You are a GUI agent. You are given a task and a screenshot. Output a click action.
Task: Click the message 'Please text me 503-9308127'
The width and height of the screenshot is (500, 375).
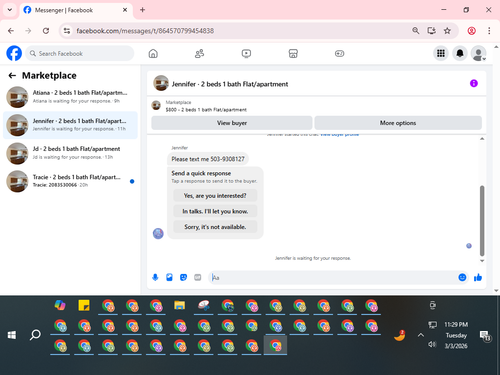208,159
